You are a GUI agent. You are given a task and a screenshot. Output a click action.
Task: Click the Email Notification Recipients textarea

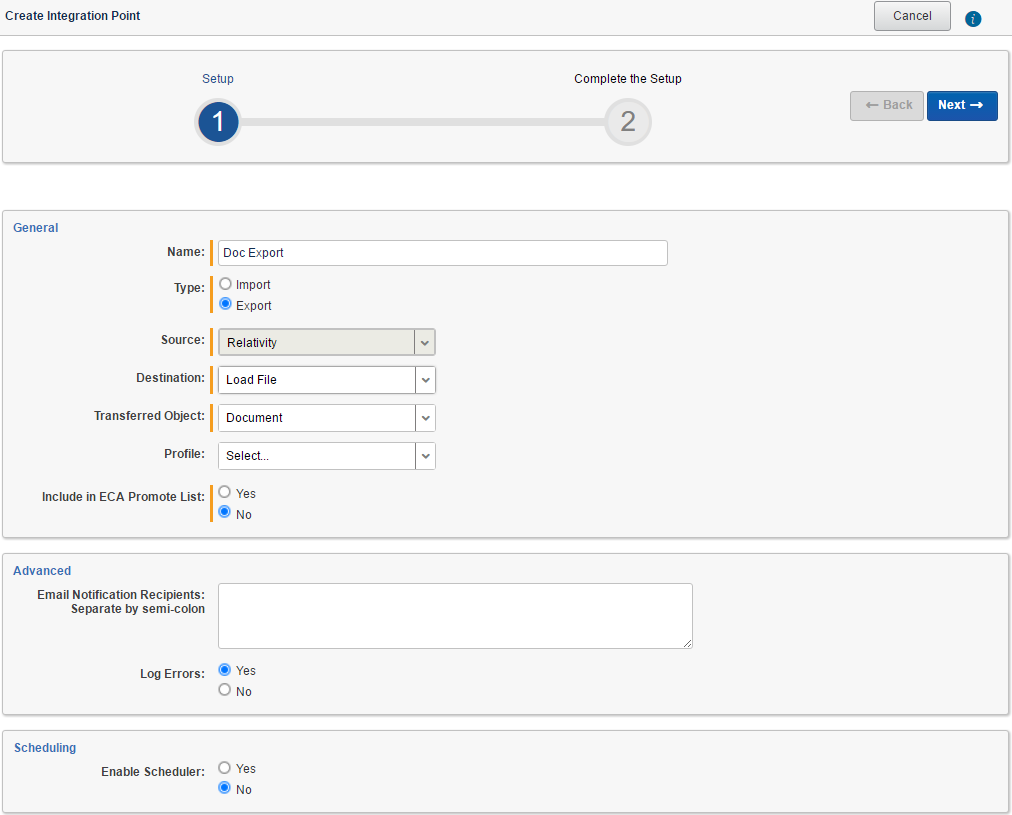[x=455, y=616]
